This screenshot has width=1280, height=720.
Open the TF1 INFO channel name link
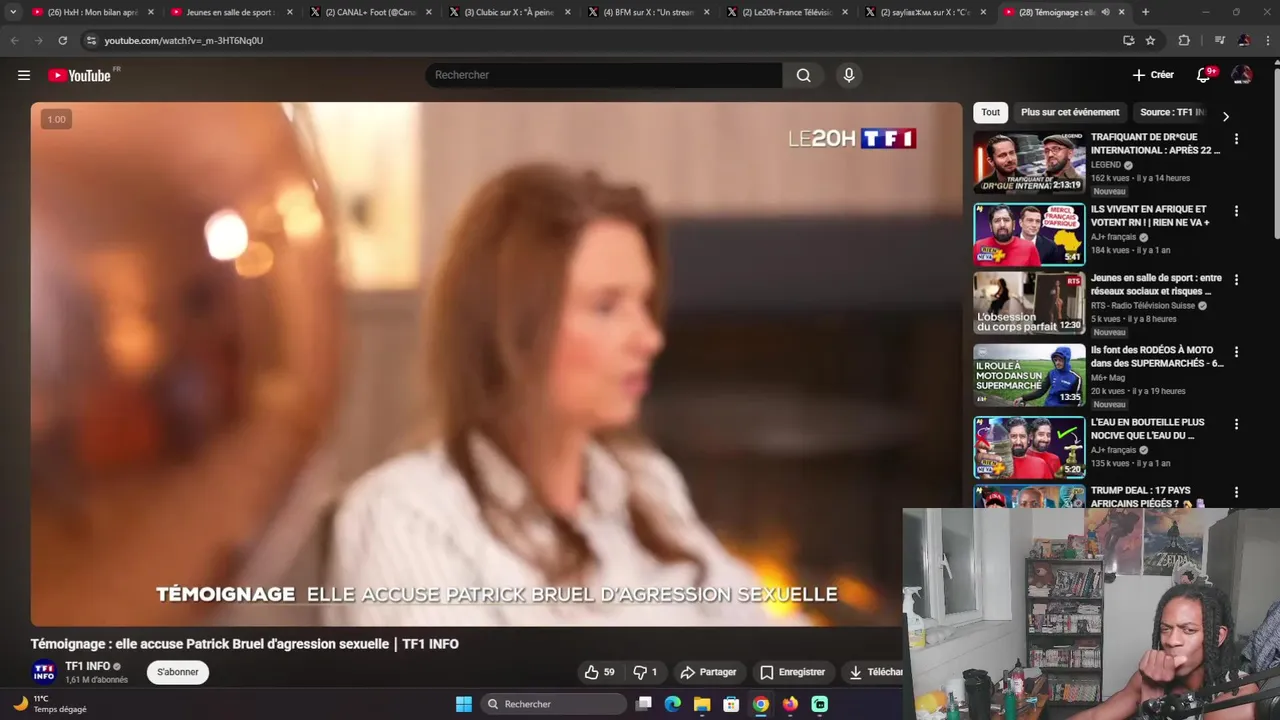point(88,666)
